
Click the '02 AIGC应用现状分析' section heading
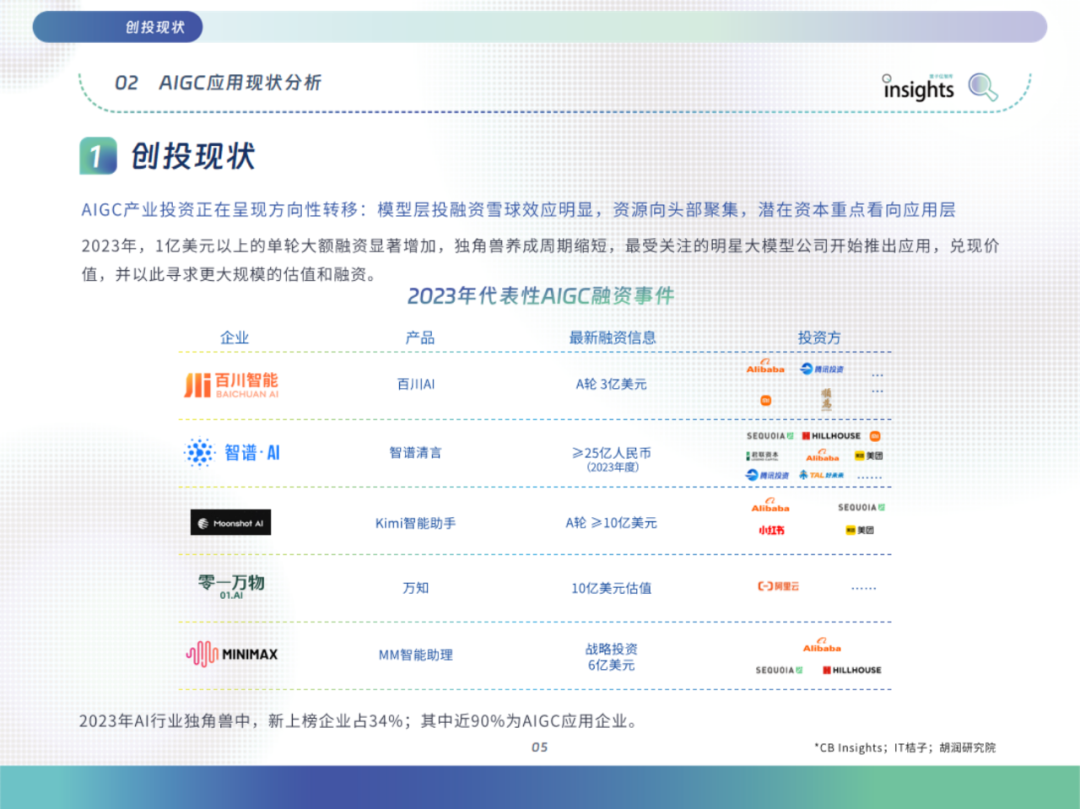[x=218, y=83]
